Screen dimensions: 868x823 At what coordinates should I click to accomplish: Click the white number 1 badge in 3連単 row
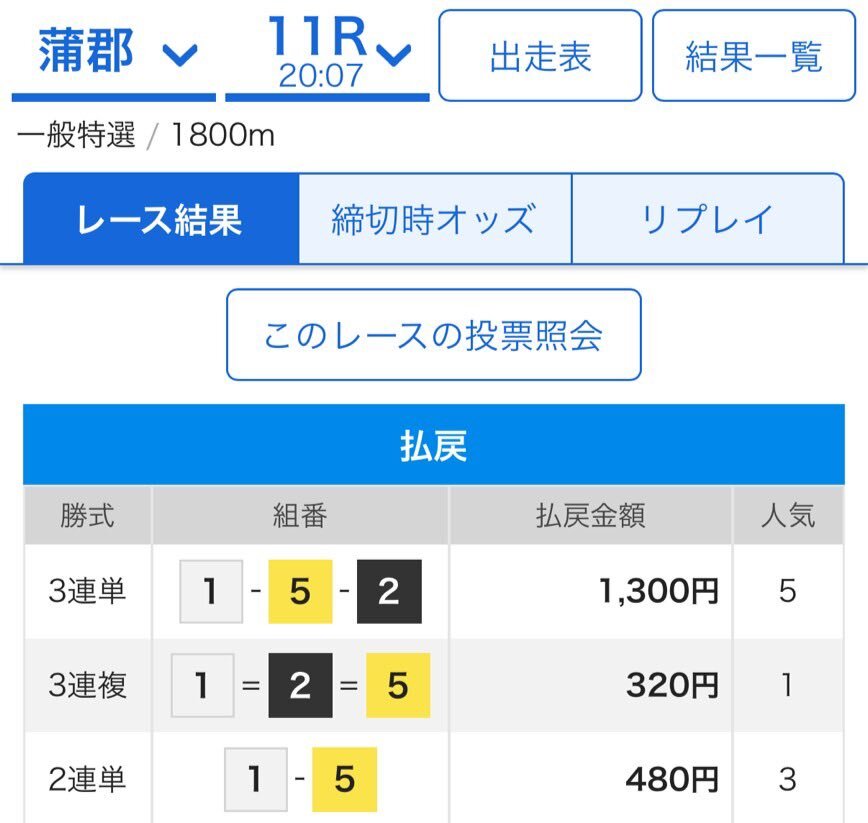[x=211, y=592]
